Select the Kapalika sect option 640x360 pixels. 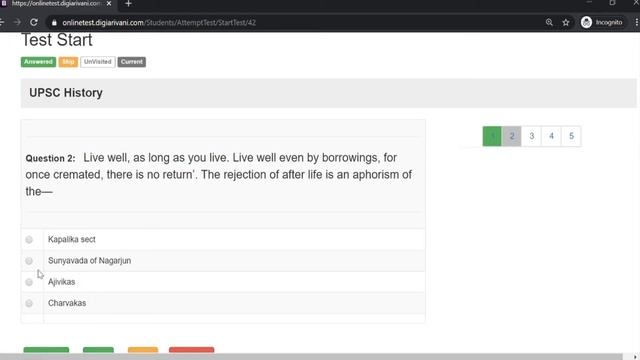tap(29, 240)
